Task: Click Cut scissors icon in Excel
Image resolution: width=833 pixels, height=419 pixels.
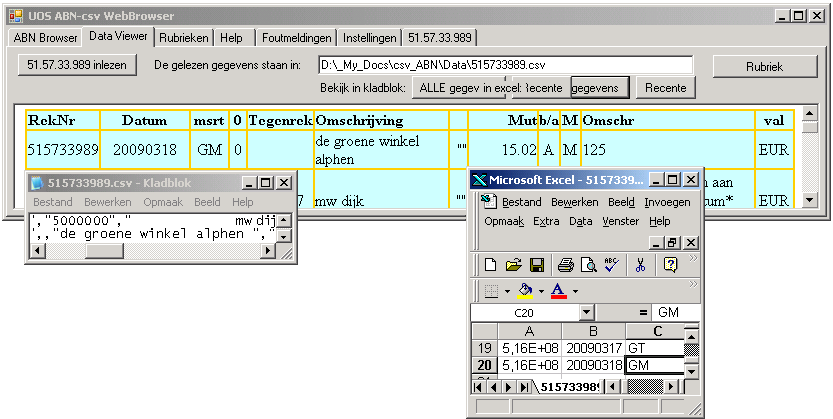Action: pyautogui.click(x=640, y=264)
